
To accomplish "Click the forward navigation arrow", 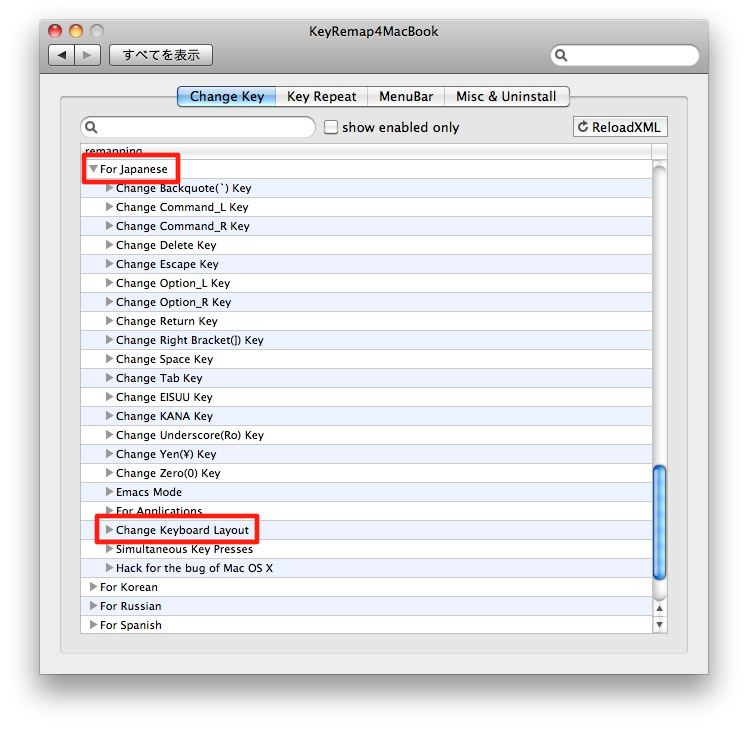I will click(x=87, y=56).
